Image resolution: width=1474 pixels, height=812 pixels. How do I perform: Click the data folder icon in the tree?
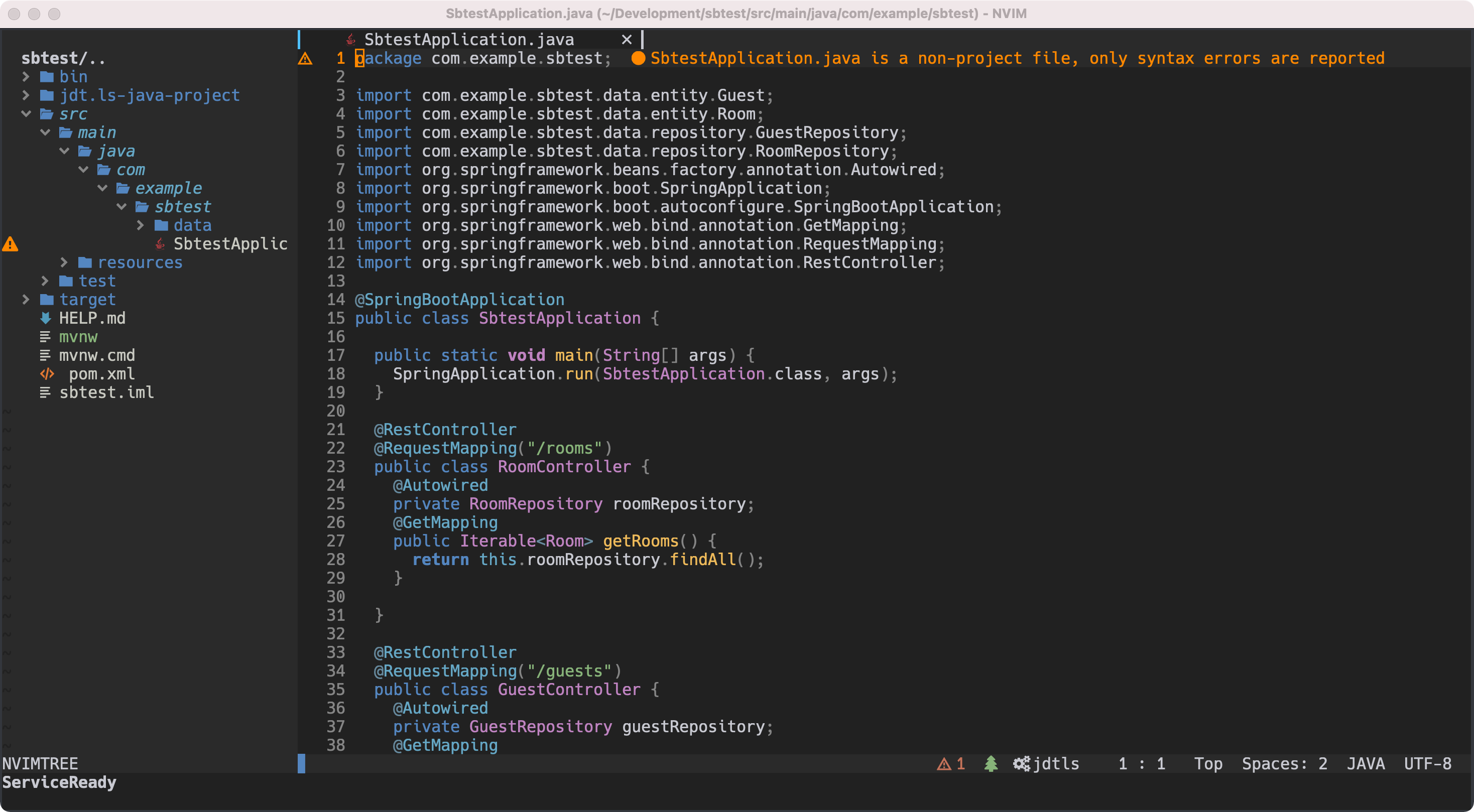[x=162, y=225]
